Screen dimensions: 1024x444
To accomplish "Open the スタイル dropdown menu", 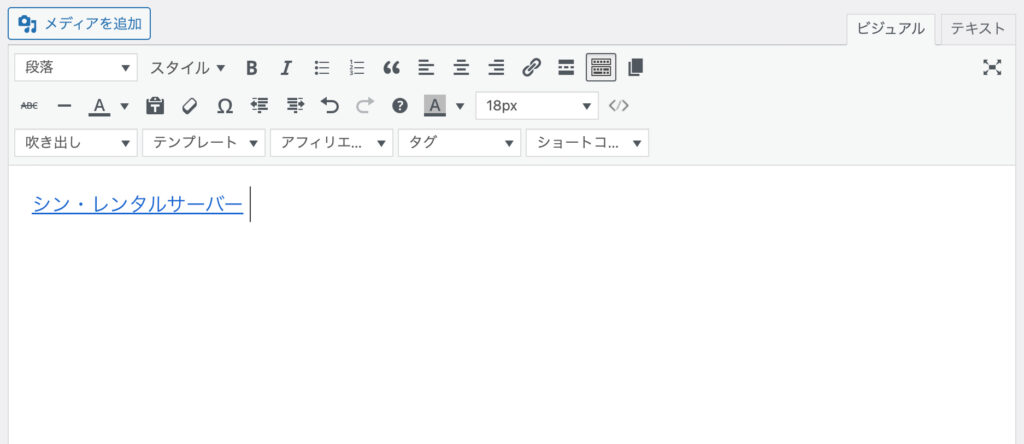I will pyautogui.click(x=187, y=67).
